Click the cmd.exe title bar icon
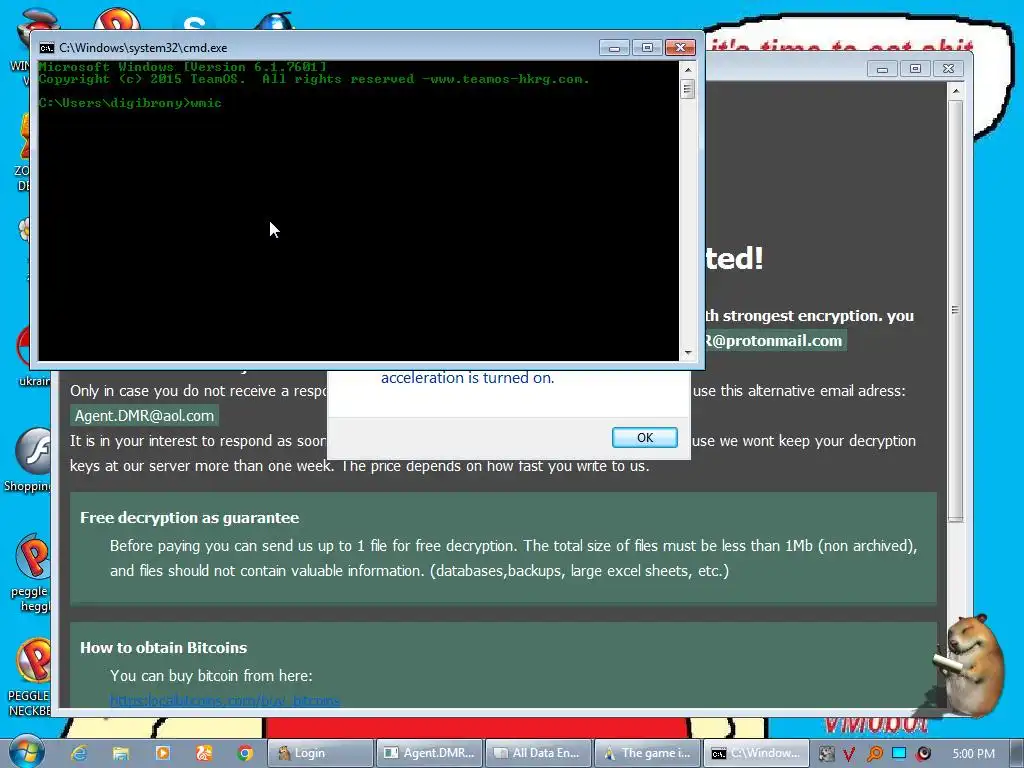The image size is (1024, 768). pyautogui.click(x=46, y=48)
